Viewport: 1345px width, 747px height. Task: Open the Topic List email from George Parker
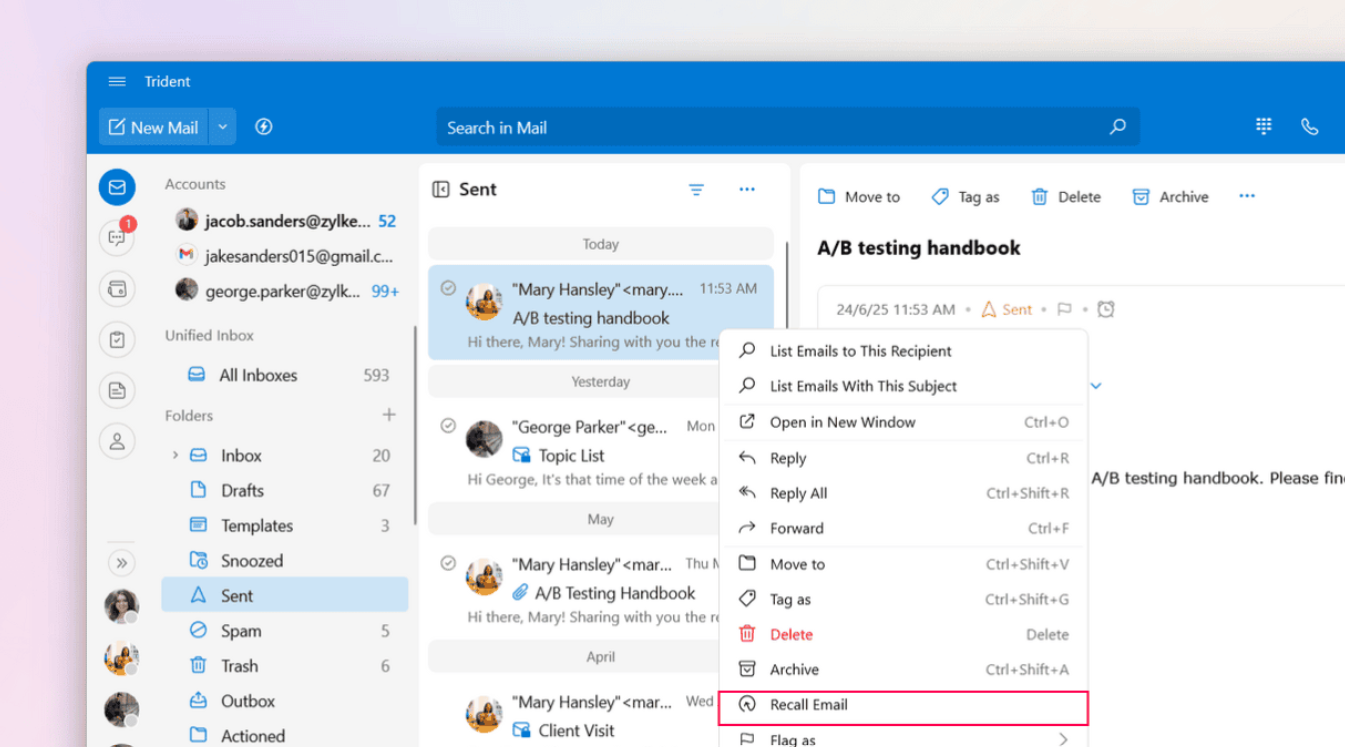tap(574, 452)
